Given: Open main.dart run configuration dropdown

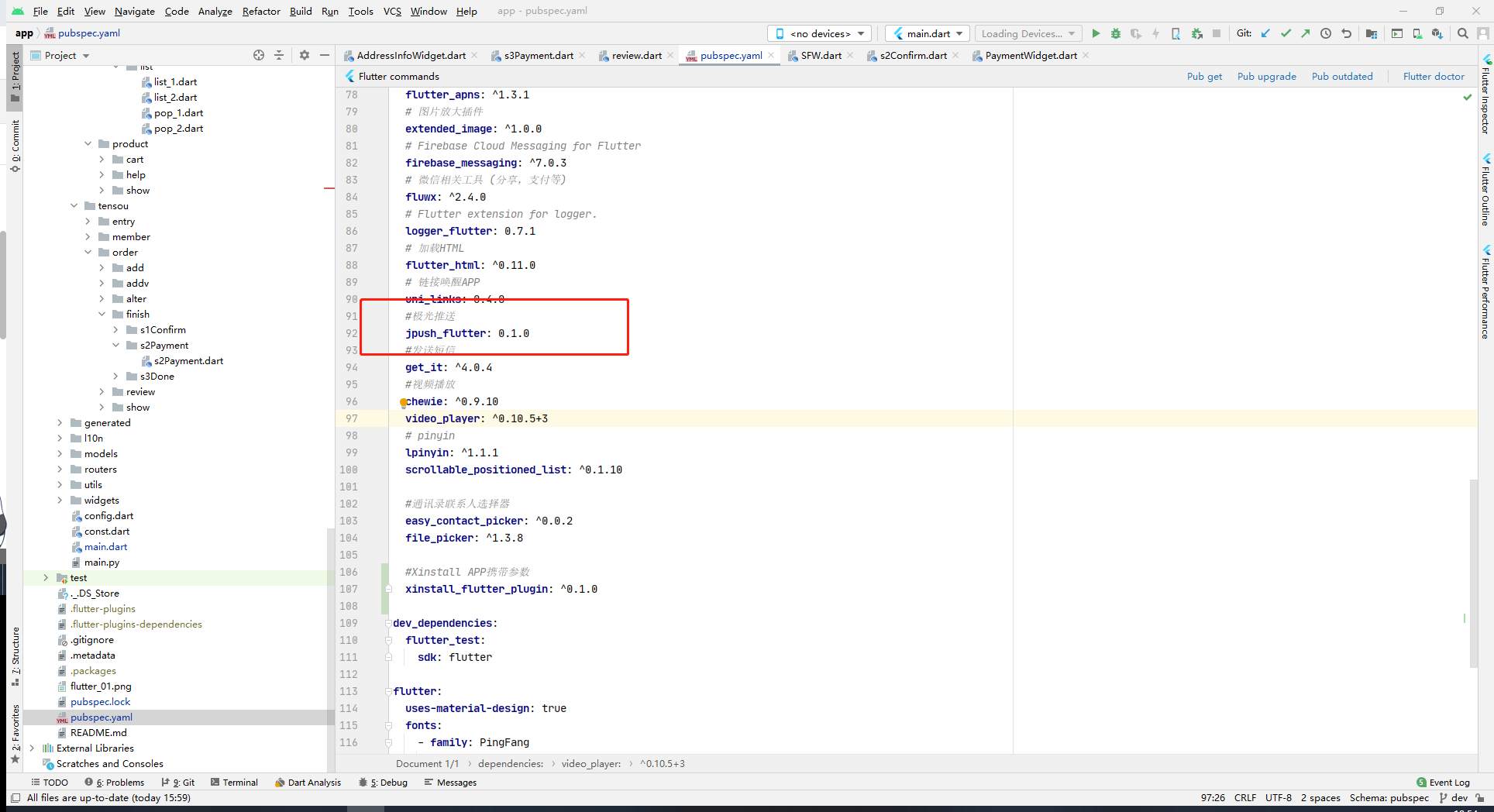Looking at the screenshot, I should (x=928, y=33).
